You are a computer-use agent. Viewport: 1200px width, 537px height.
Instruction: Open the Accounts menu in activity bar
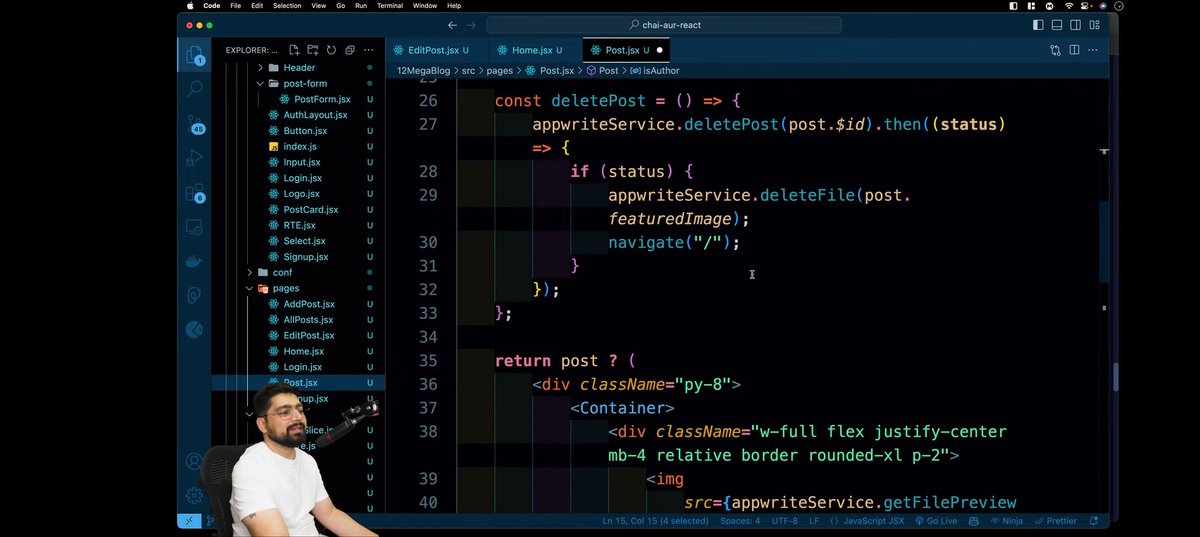coord(195,462)
